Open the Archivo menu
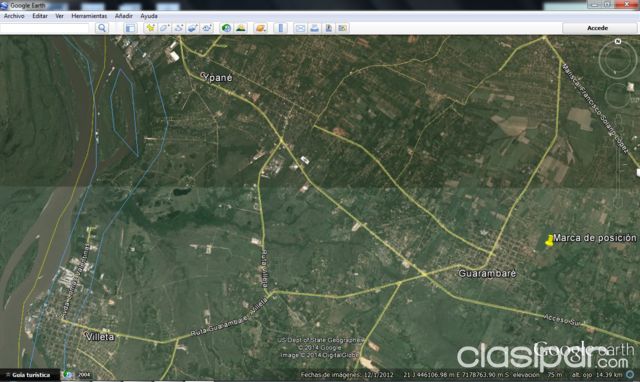Image resolution: width=640 pixels, height=382 pixels. pos(14,16)
